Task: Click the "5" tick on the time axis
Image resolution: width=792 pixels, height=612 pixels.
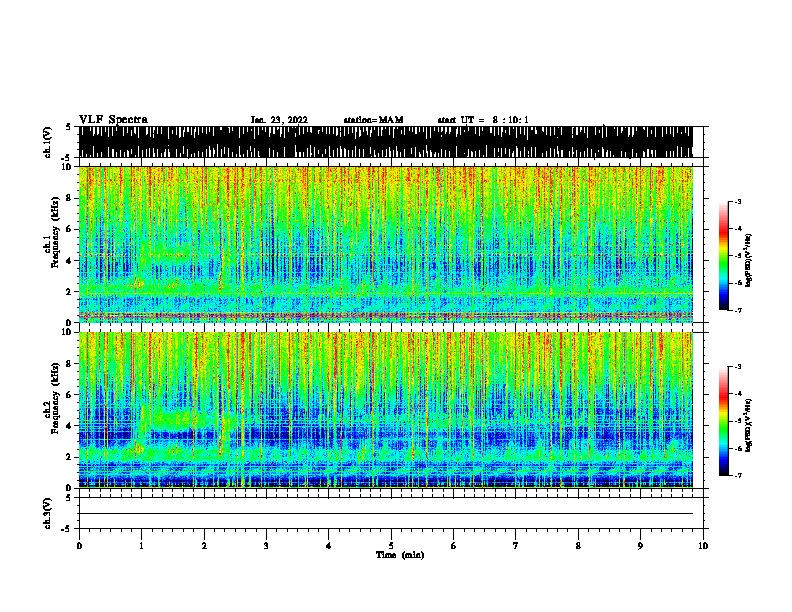Action: click(391, 545)
